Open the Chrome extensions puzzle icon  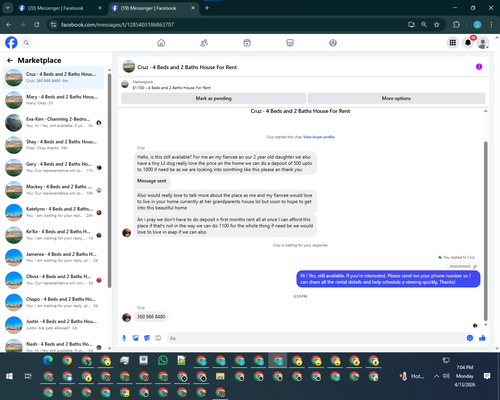tap(456, 25)
